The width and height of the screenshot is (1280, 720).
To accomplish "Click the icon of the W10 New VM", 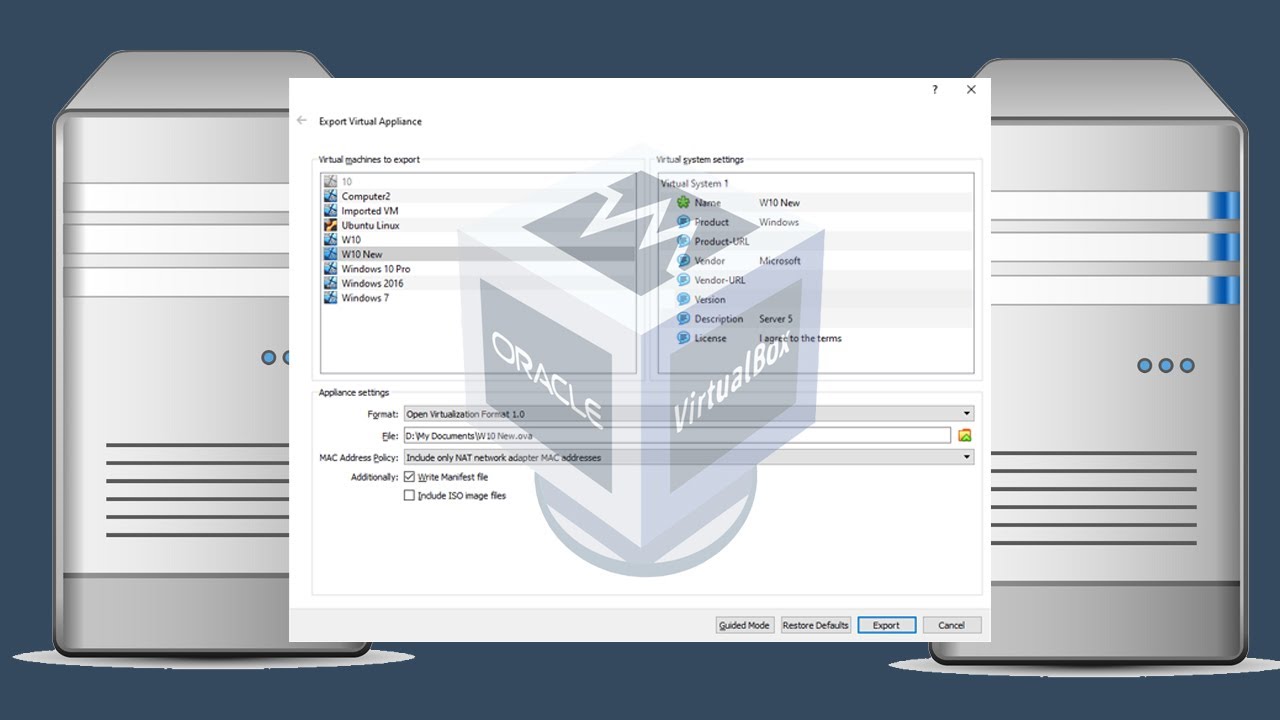I will pyautogui.click(x=331, y=254).
